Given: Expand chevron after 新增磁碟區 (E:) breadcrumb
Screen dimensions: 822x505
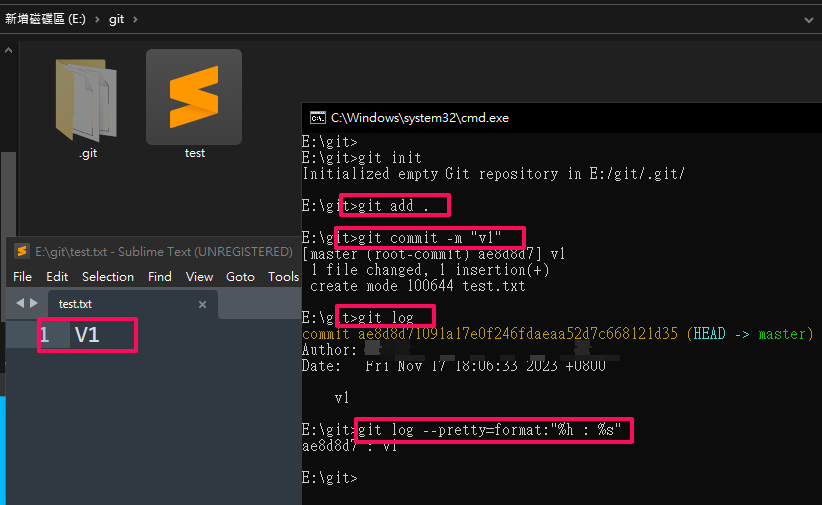Looking at the screenshot, I should [x=97, y=19].
